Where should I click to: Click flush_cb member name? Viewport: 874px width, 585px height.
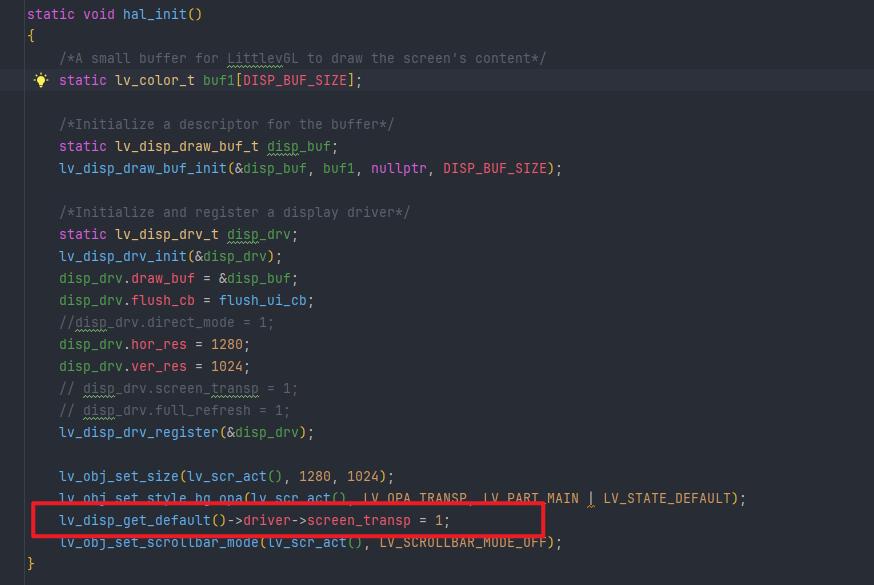coord(163,300)
